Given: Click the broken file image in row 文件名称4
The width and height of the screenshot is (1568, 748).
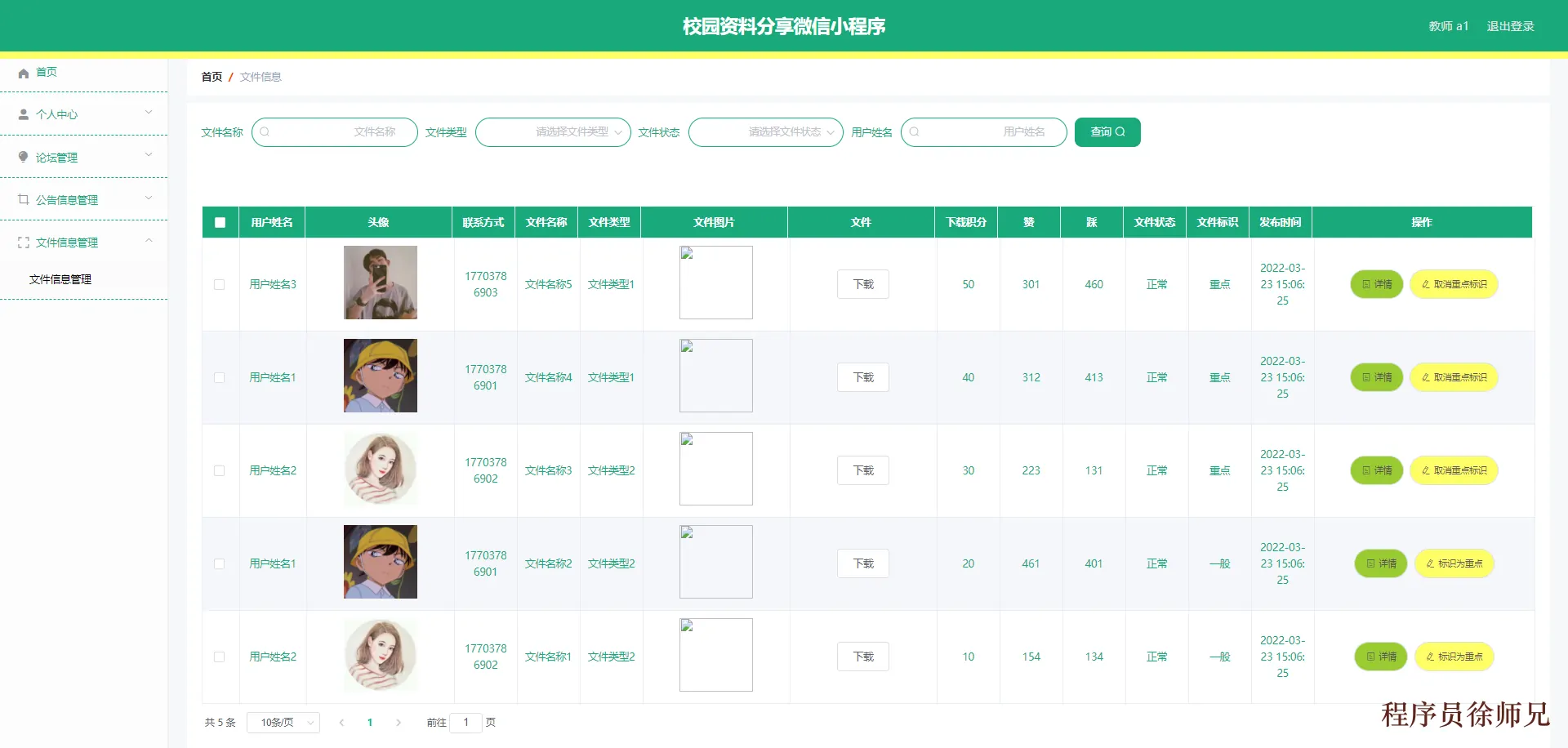Looking at the screenshot, I should tap(716, 376).
